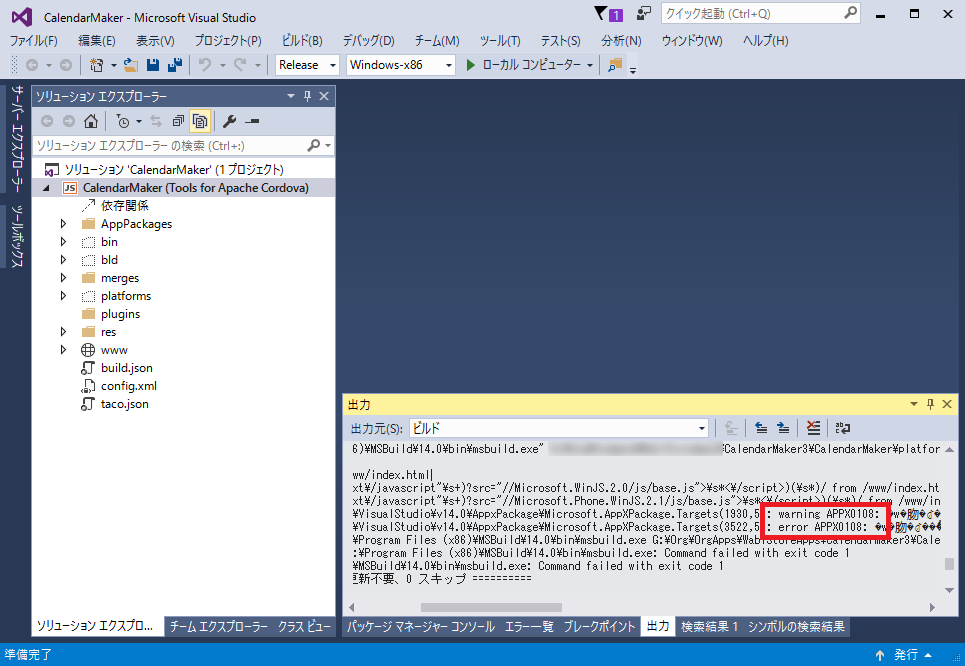
Task: Switch to the ブレークポイント tab
Action: 599,627
